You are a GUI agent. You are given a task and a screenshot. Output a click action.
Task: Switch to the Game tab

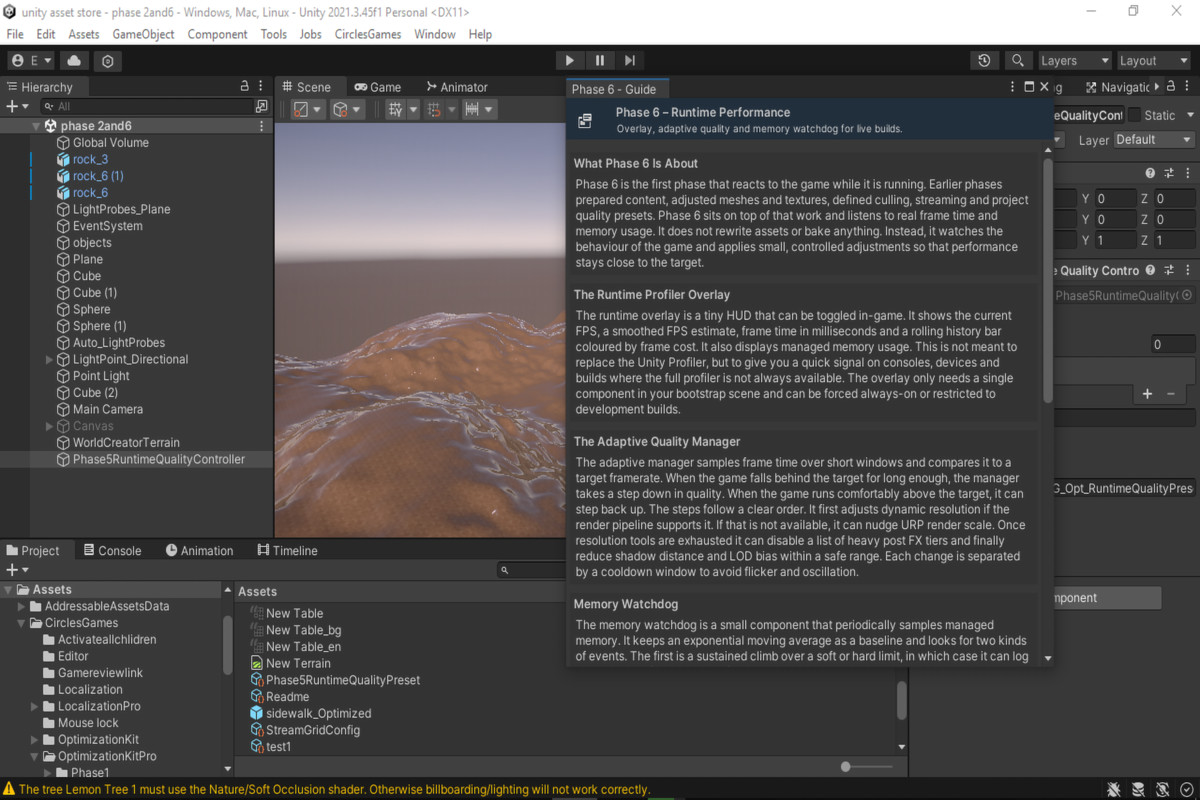(x=377, y=87)
